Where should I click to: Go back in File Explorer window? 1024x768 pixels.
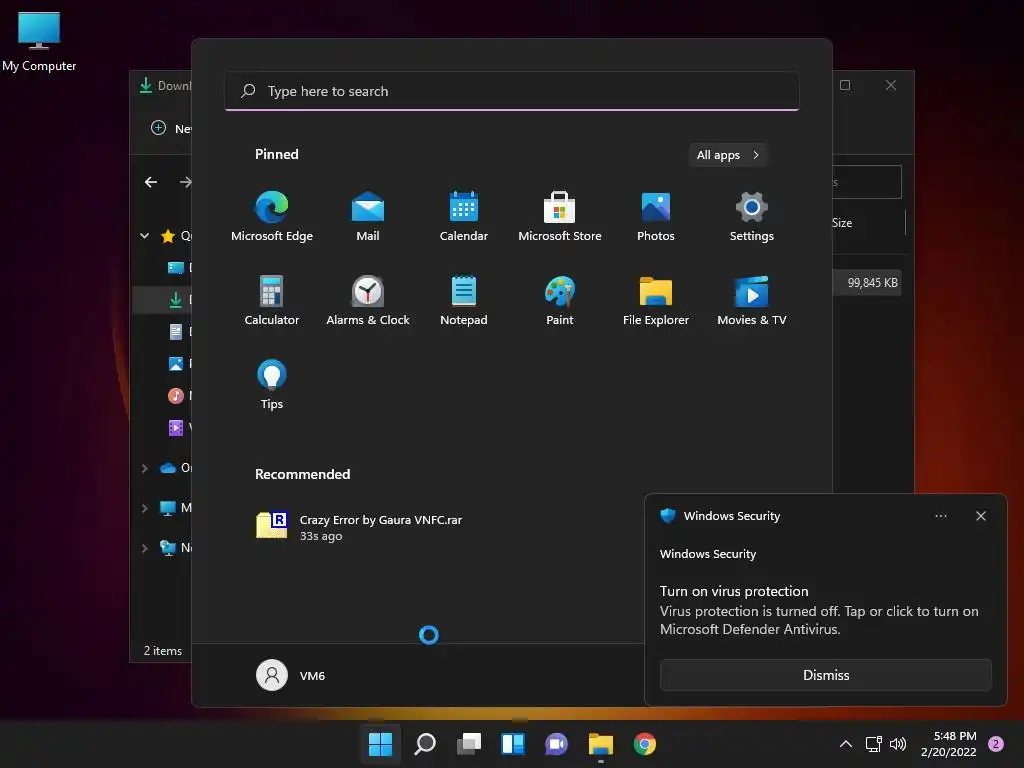pos(151,182)
